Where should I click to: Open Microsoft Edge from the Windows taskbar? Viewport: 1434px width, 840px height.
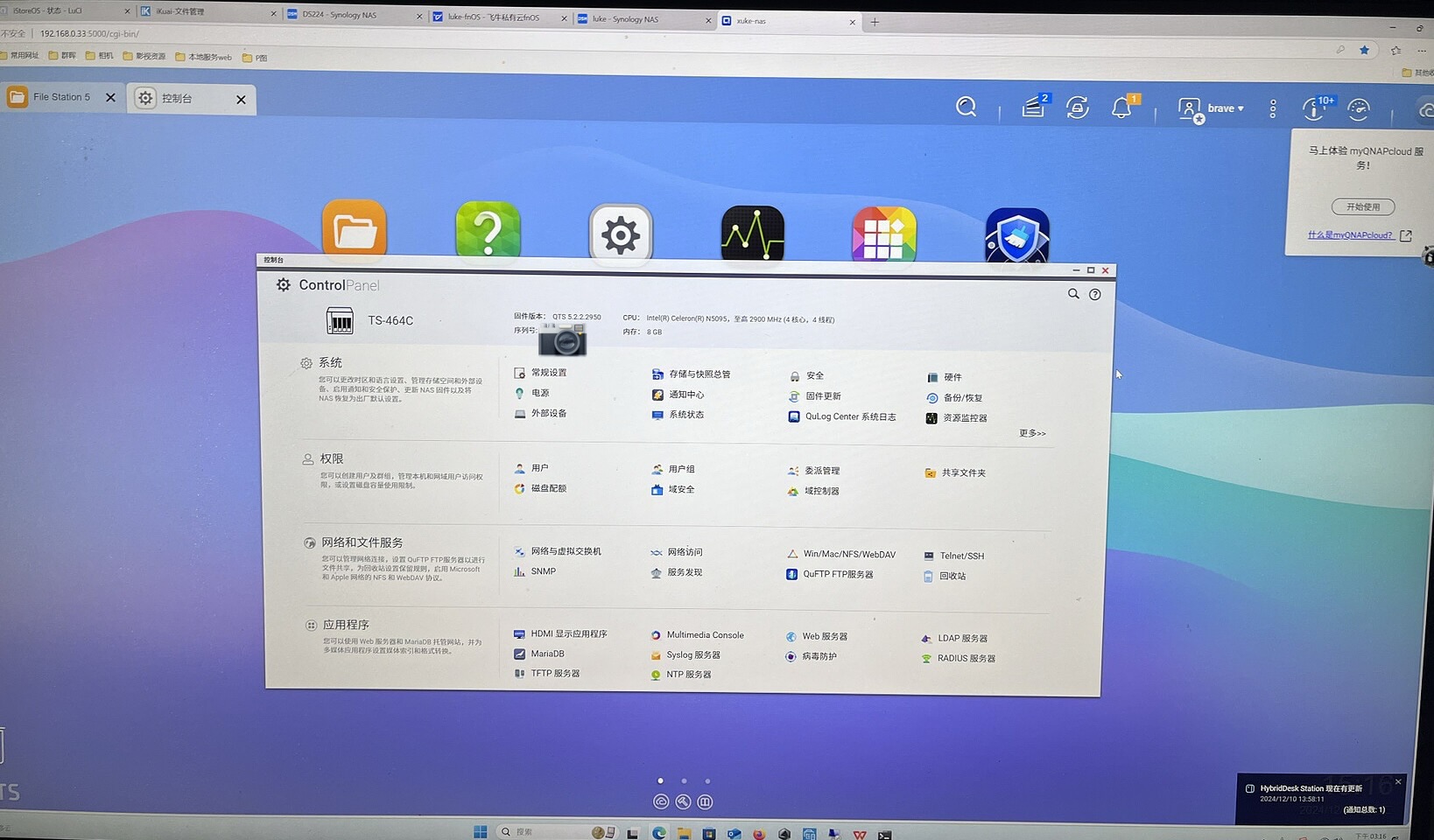click(x=658, y=833)
